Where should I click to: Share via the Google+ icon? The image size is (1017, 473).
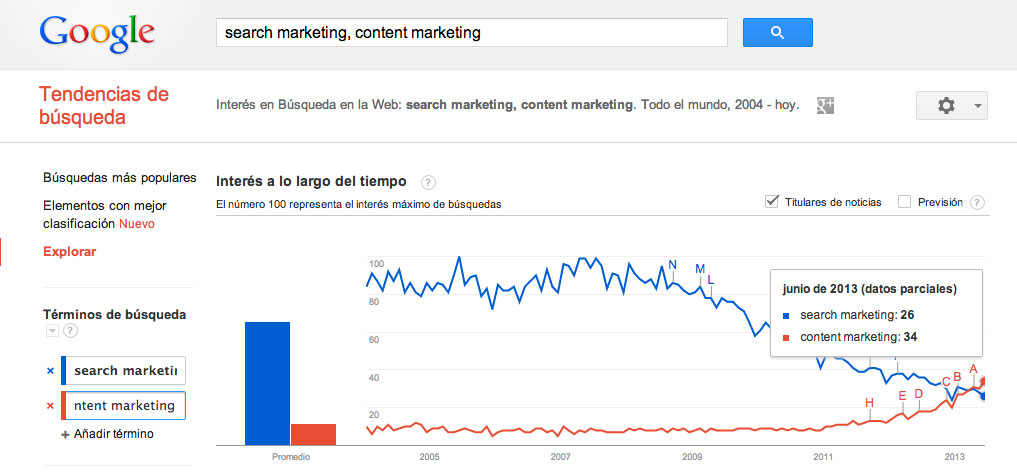click(x=825, y=105)
